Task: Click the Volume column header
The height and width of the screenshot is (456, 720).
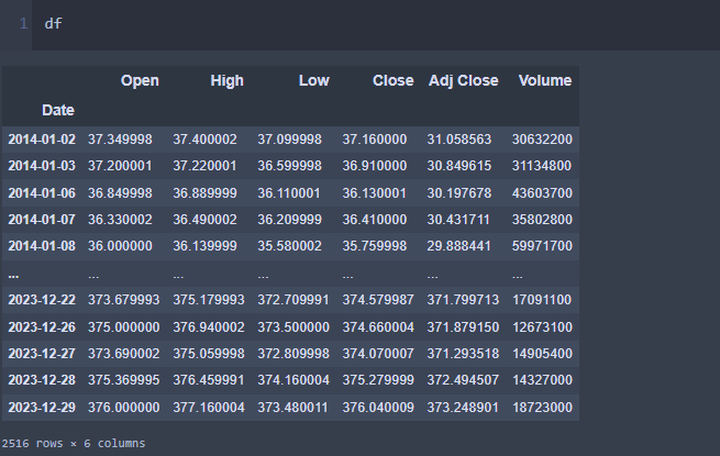Action: (x=544, y=81)
